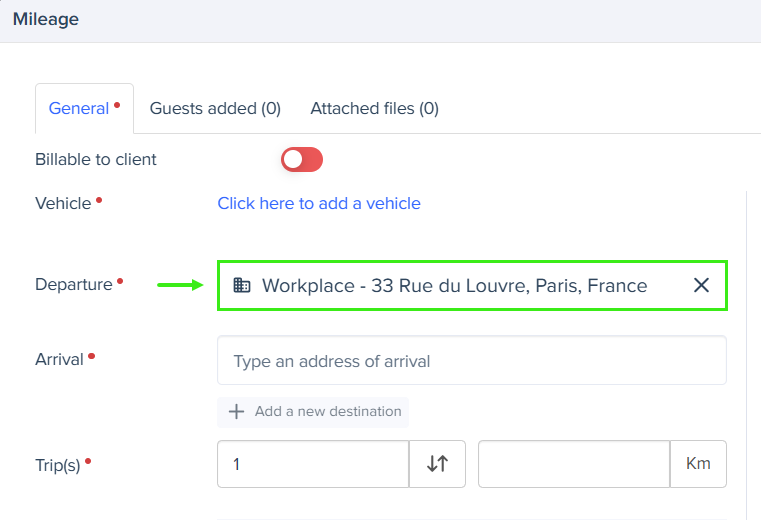Screen dimensions: 761x520
Task: Click the 'Click here to add a vehicle' link
Action: [319, 203]
